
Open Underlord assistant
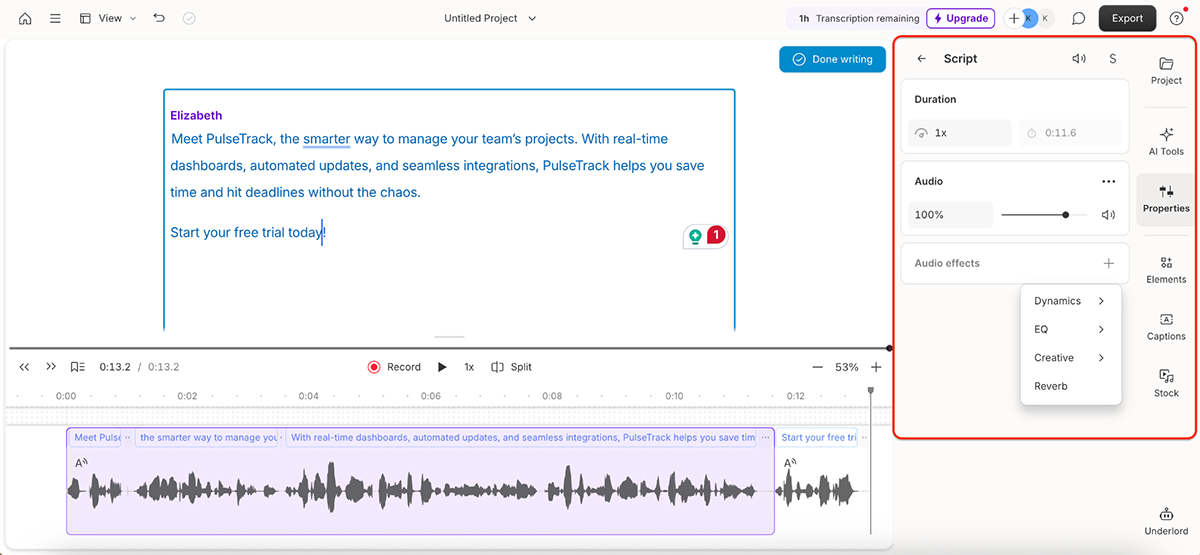1166,521
